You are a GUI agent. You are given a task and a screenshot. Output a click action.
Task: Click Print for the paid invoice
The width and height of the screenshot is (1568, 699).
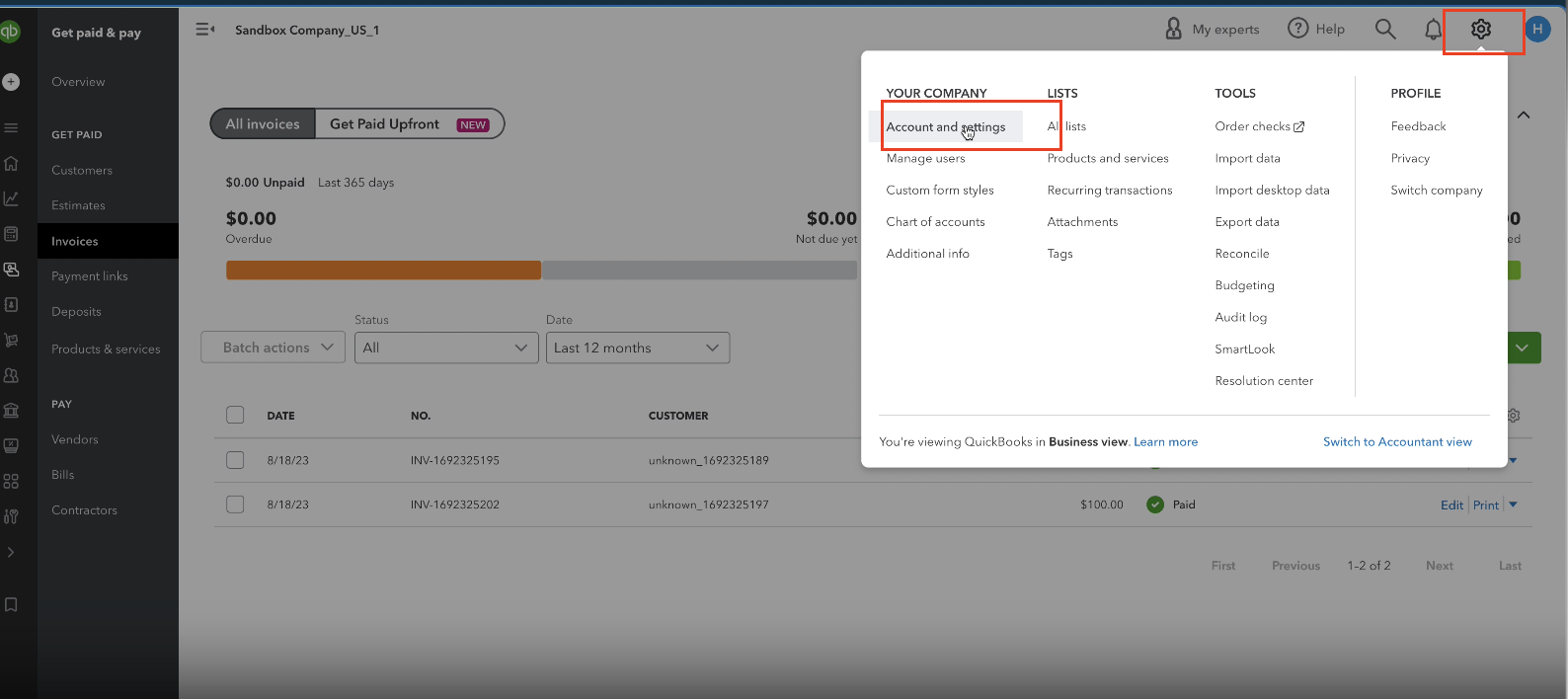point(1486,505)
